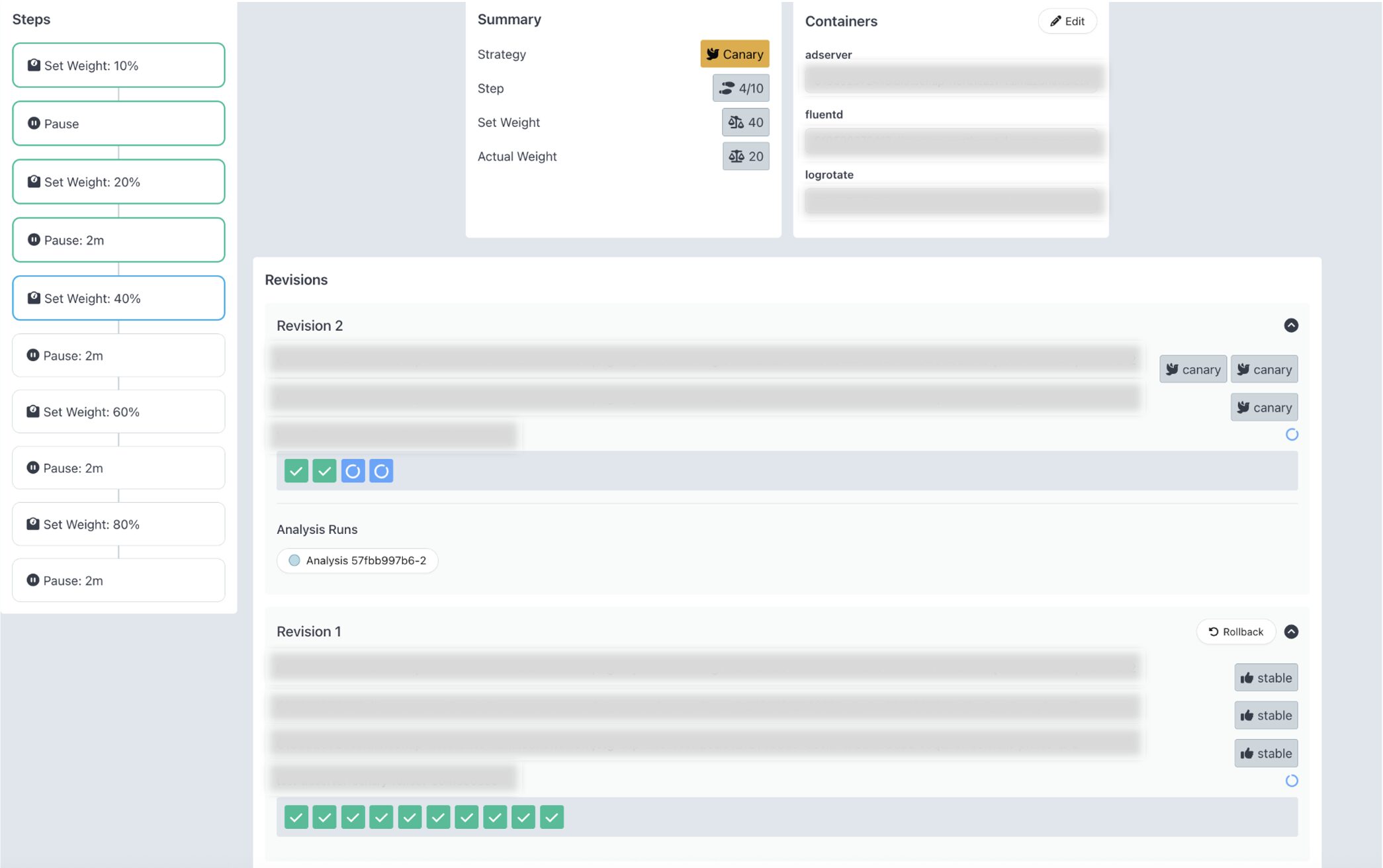The height and width of the screenshot is (868, 1383).
Task: Click the pause icon on the first Pause step
Action: (34, 123)
